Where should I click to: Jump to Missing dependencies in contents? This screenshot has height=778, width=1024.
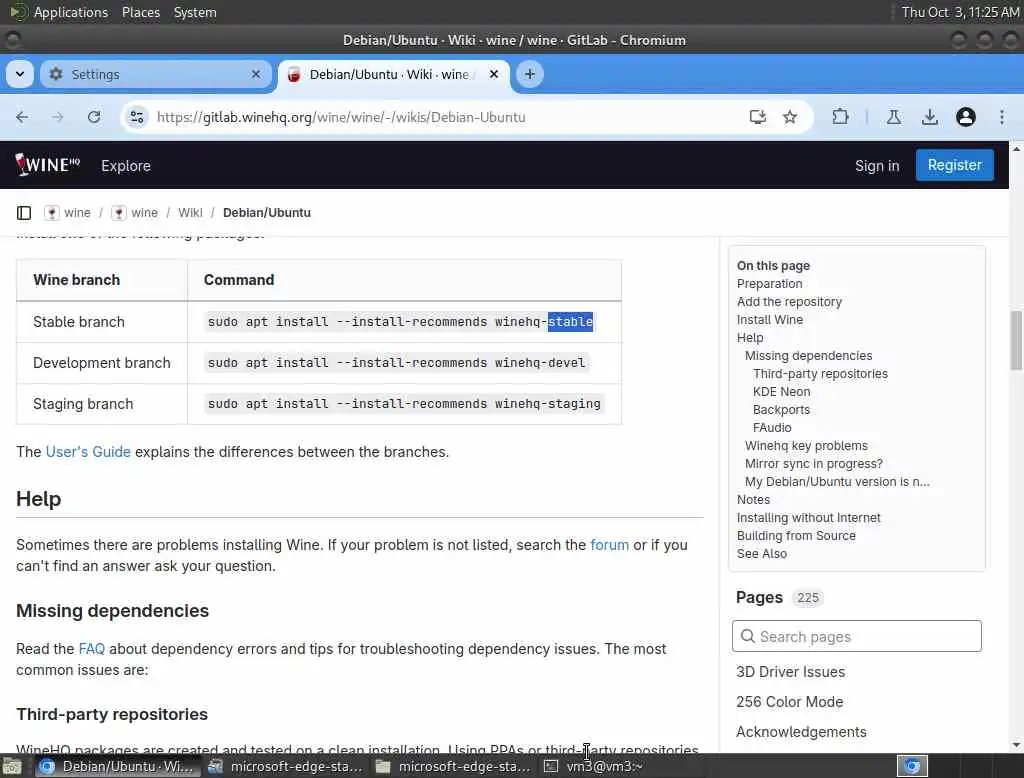[808, 356]
